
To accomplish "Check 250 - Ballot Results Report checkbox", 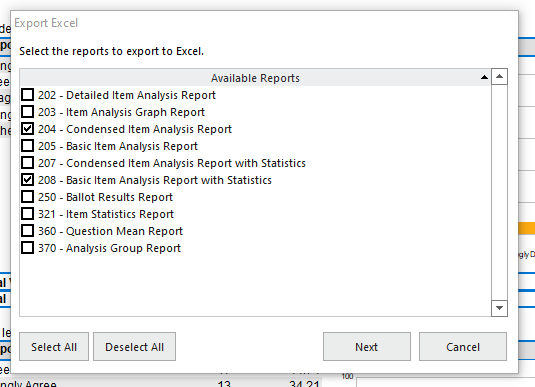I will coord(28,197).
